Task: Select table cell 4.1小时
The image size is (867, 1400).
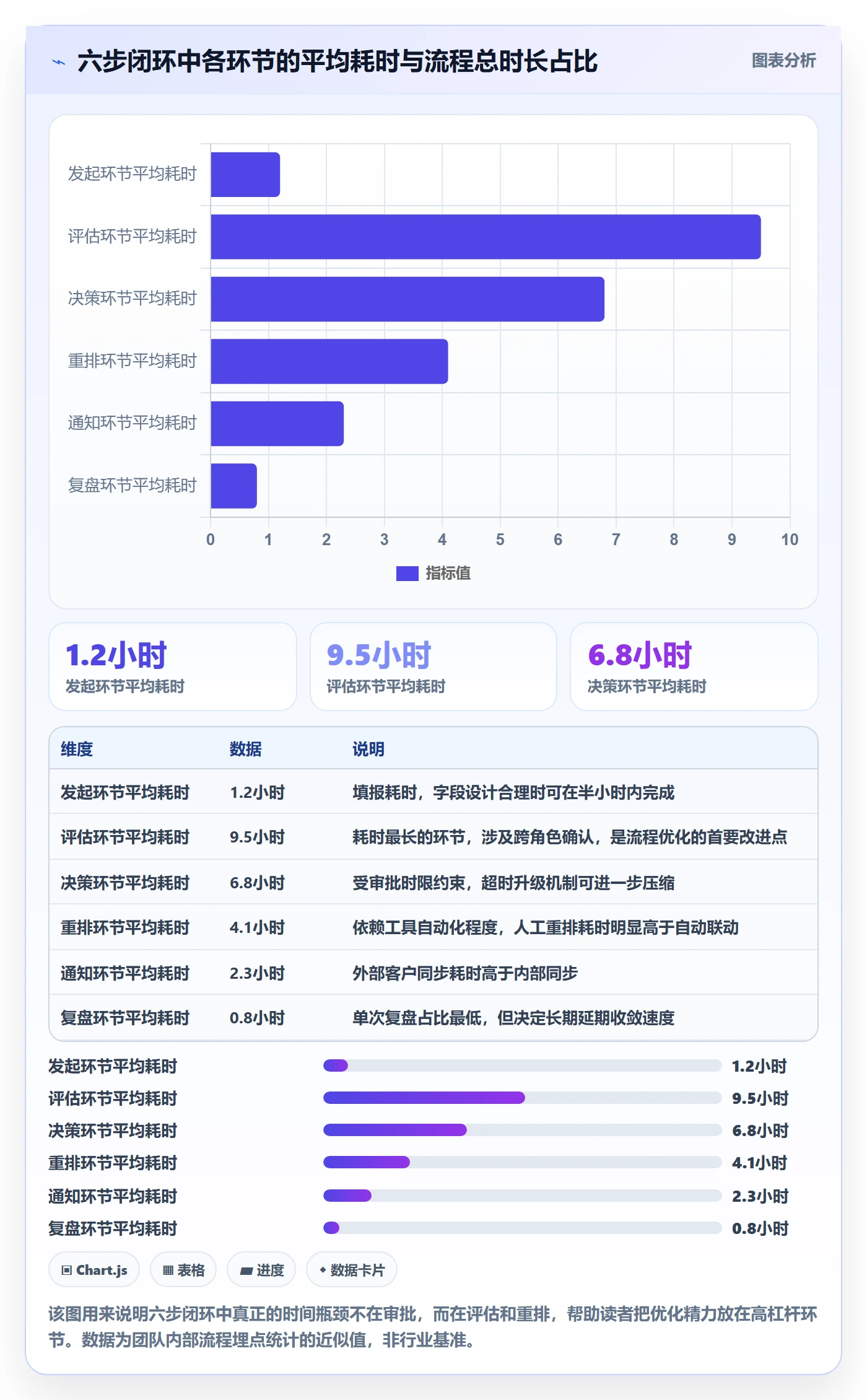Action: (x=257, y=927)
